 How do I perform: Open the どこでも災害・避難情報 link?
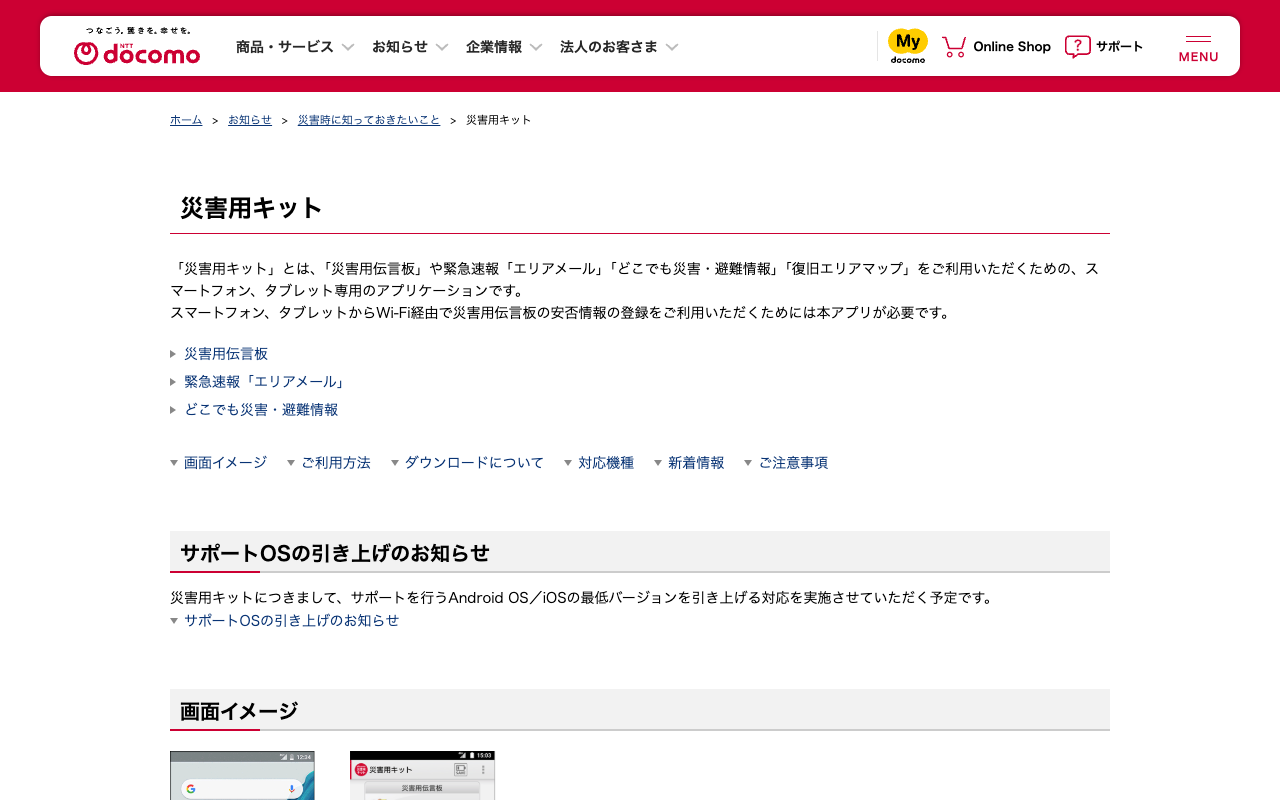(x=261, y=410)
